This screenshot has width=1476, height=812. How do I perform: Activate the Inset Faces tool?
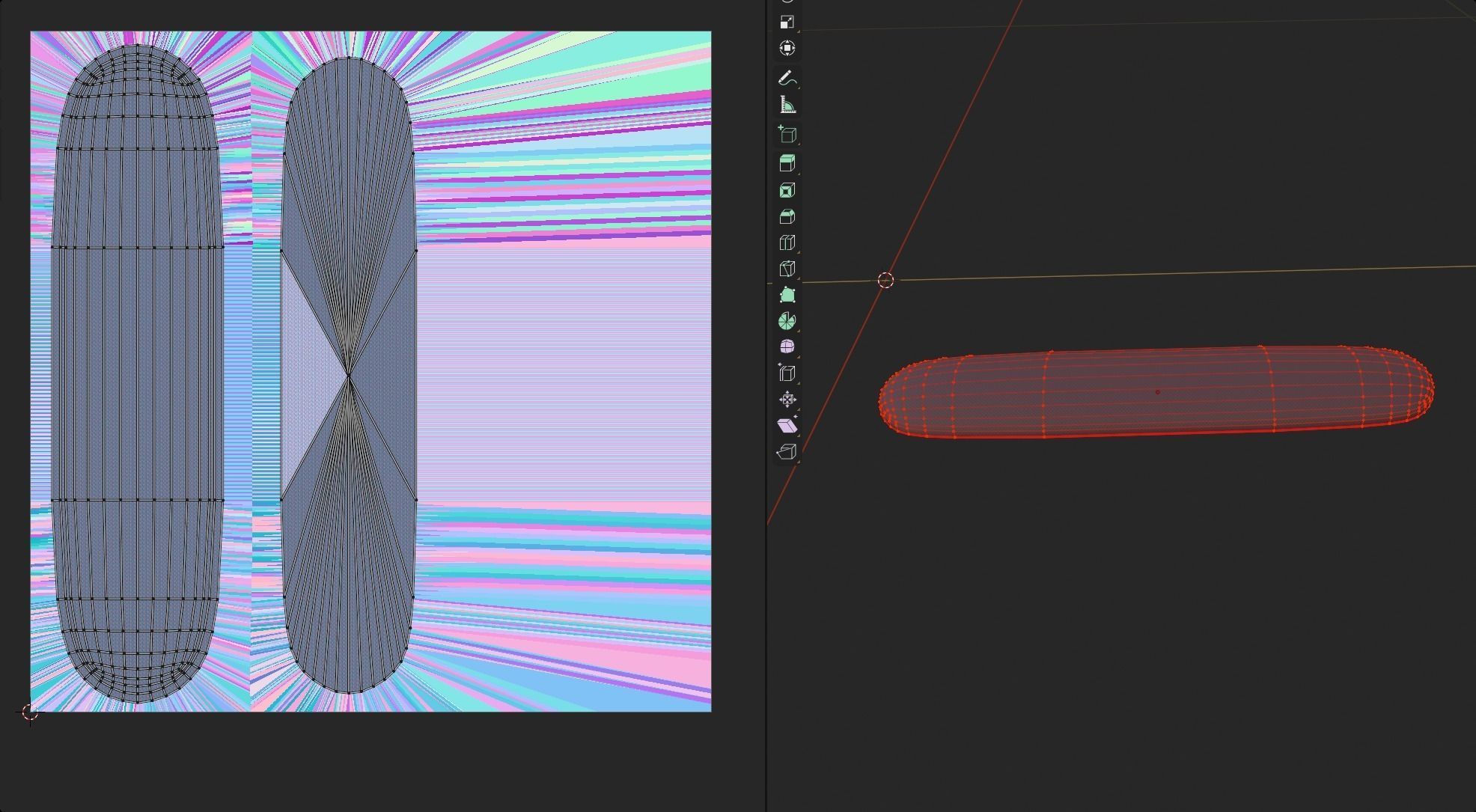pos(787,190)
